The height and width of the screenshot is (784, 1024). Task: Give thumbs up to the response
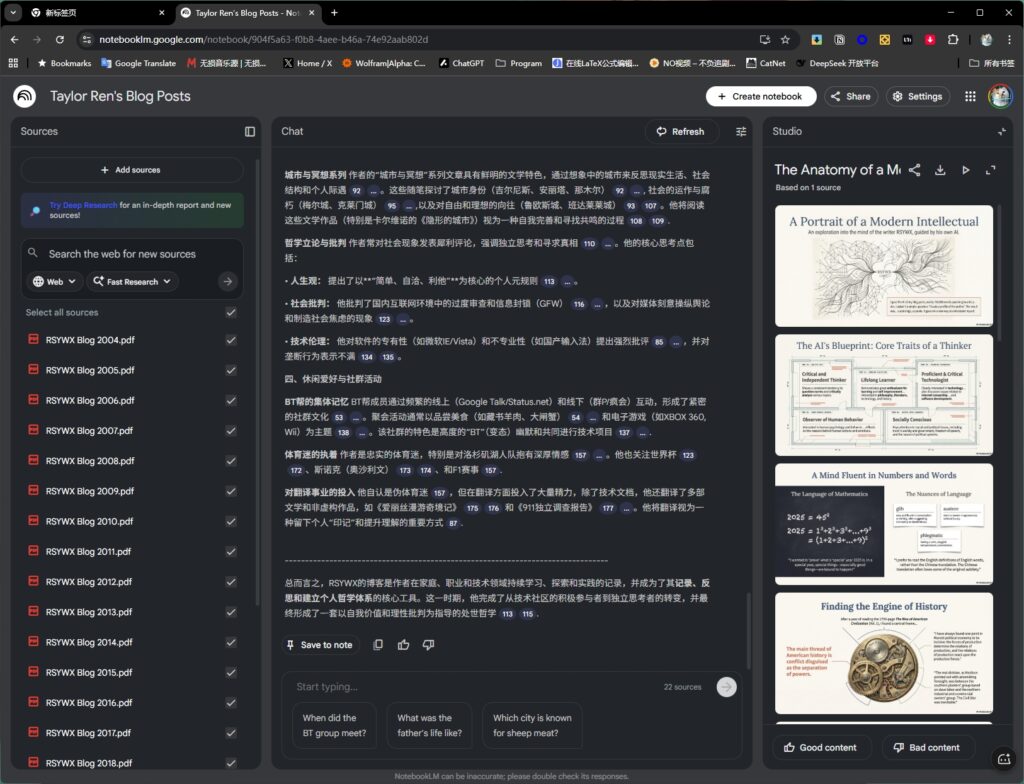[x=403, y=645]
